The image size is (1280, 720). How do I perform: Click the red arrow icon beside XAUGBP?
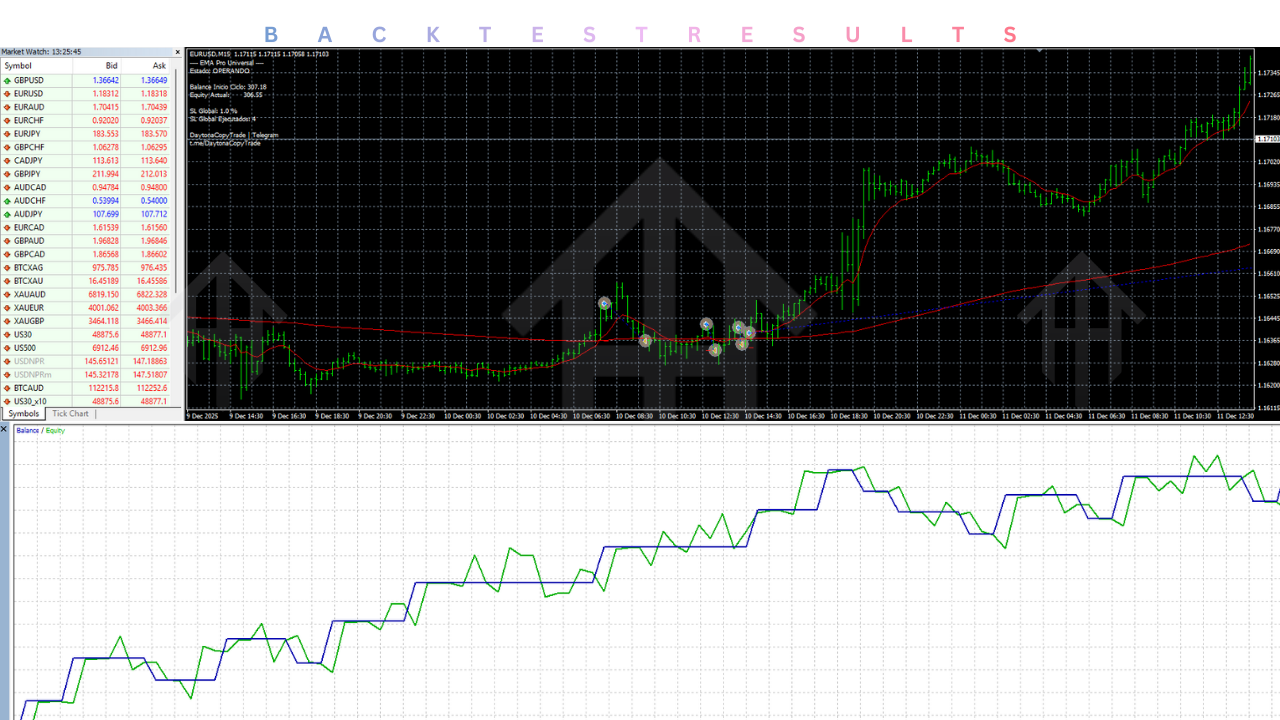pos(6,320)
